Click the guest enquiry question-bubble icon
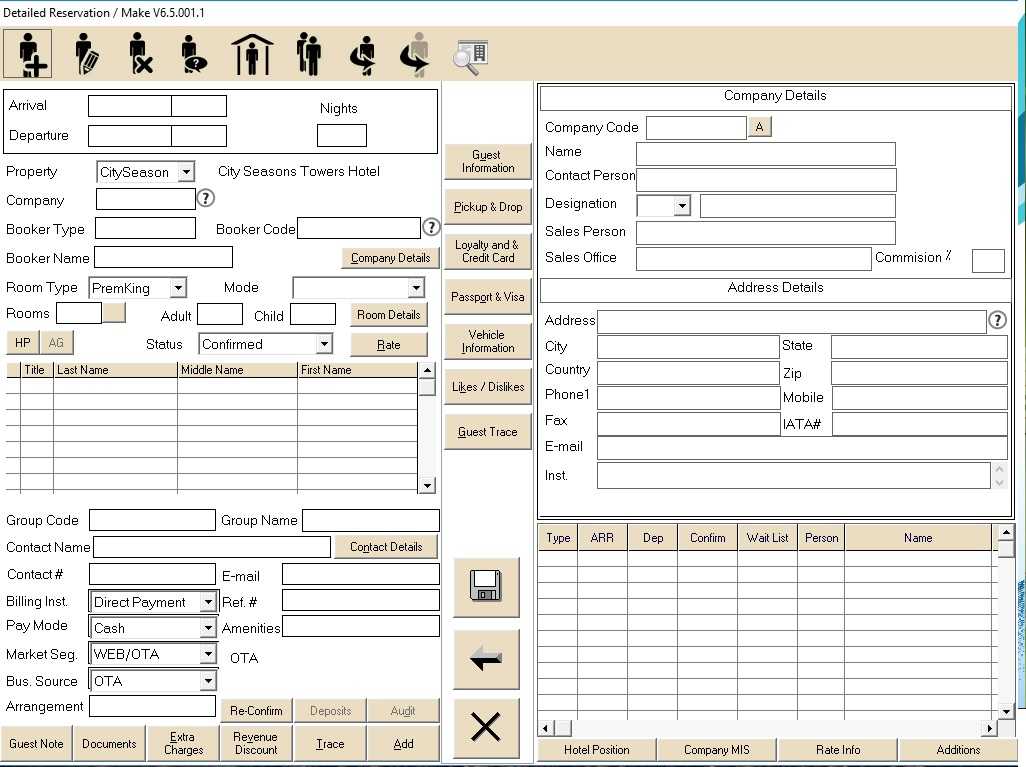 pos(193,54)
